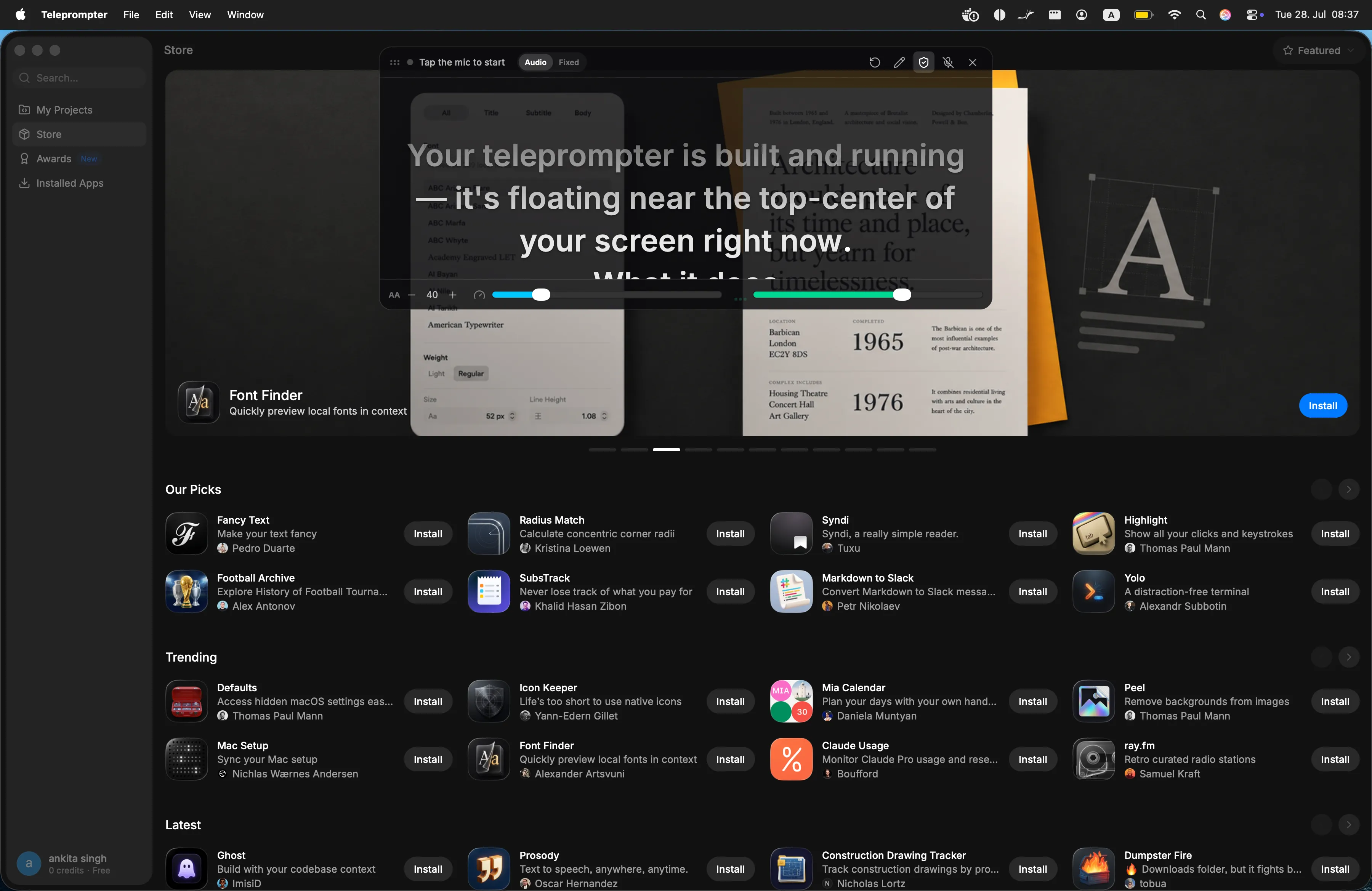This screenshot has width=1372, height=891.
Task: Adjust the green teleprompter slider
Action: (867, 295)
